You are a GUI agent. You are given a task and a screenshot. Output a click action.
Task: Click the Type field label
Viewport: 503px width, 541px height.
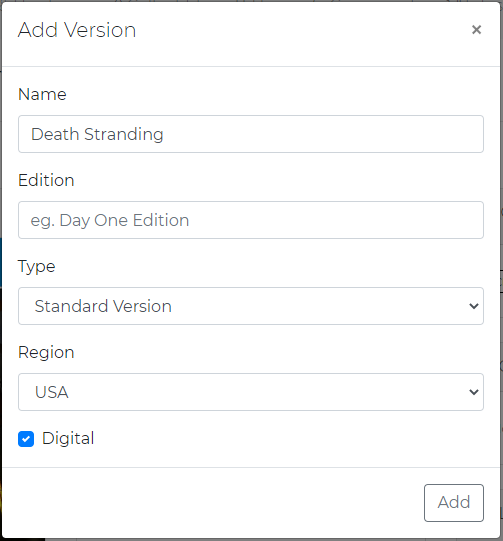[x=37, y=267]
